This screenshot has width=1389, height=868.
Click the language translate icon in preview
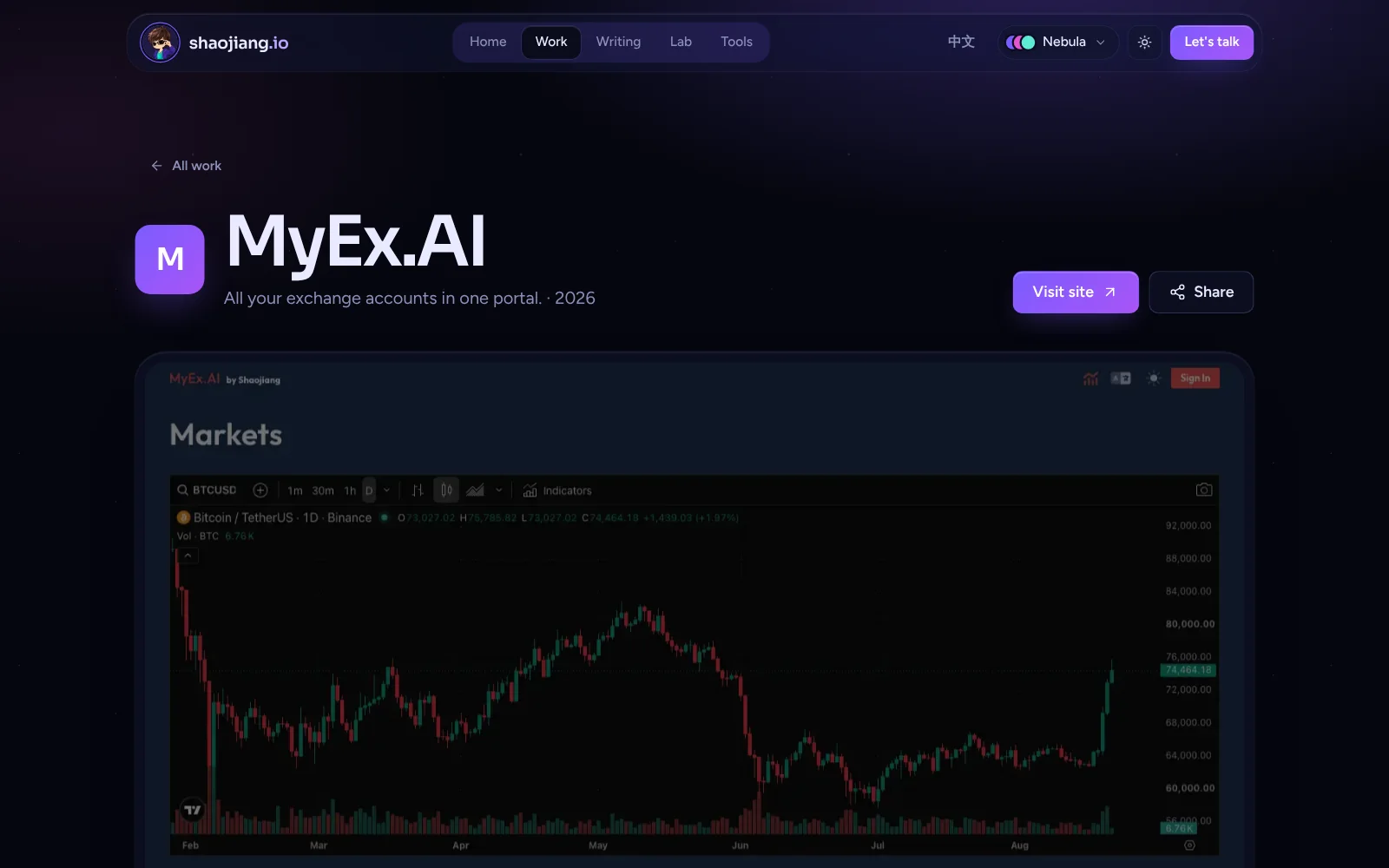[x=1121, y=378]
